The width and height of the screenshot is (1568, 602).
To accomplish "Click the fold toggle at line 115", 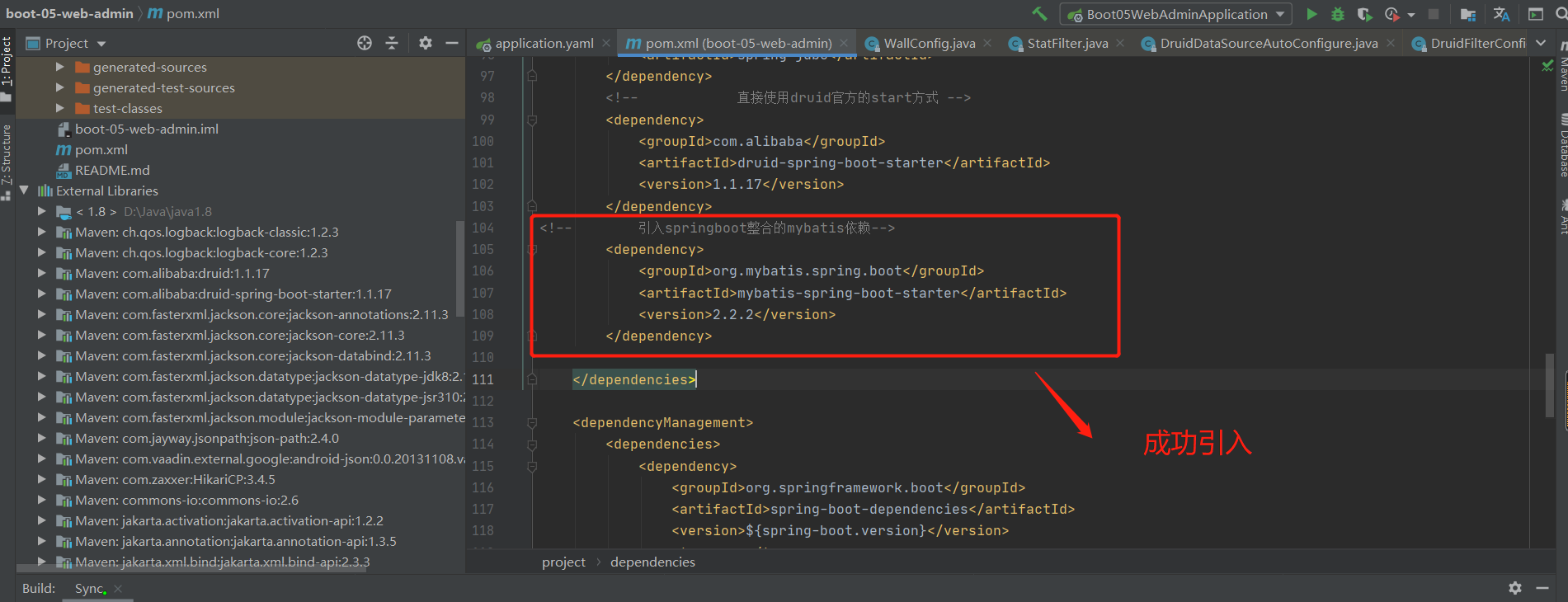I will click(x=532, y=467).
